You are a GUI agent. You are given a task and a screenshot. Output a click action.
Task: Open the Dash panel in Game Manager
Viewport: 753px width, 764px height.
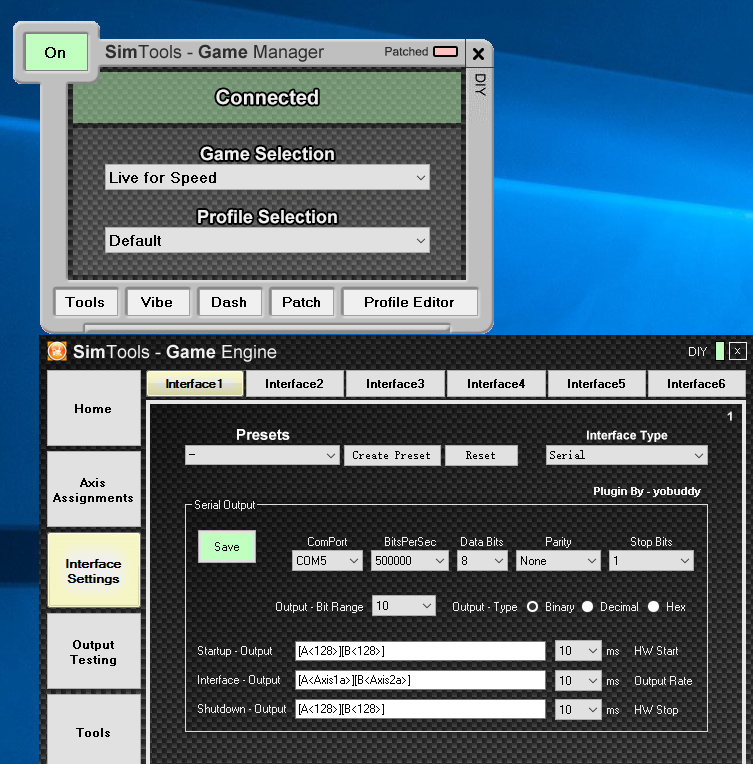tap(229, 302)
